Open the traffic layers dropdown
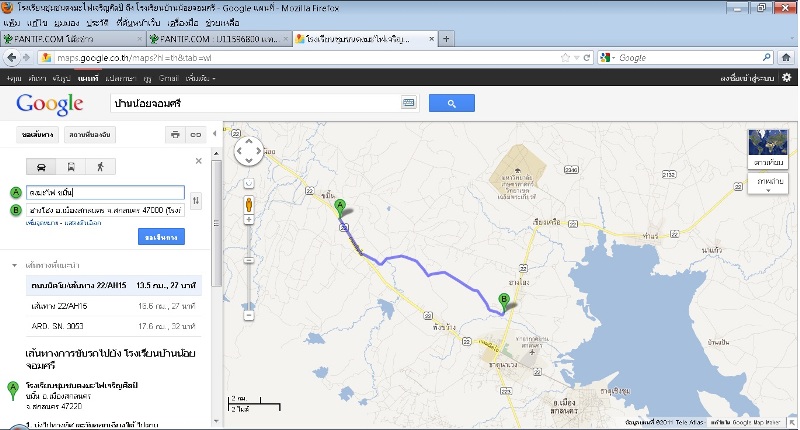 (768, 184)
